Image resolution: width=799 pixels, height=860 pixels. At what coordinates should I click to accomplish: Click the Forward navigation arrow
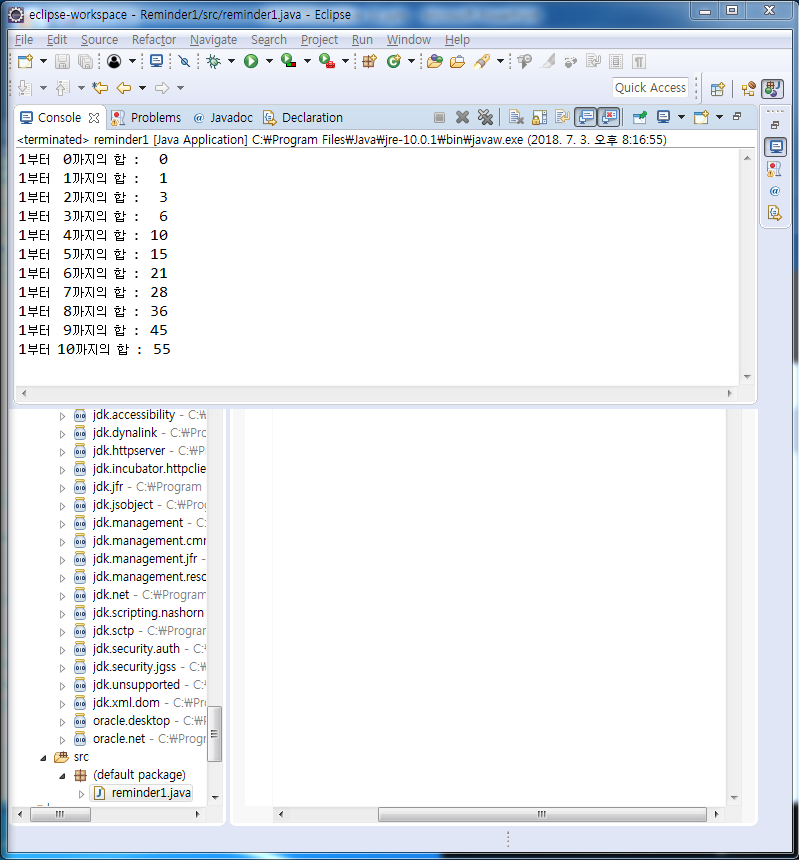(162, 88)
